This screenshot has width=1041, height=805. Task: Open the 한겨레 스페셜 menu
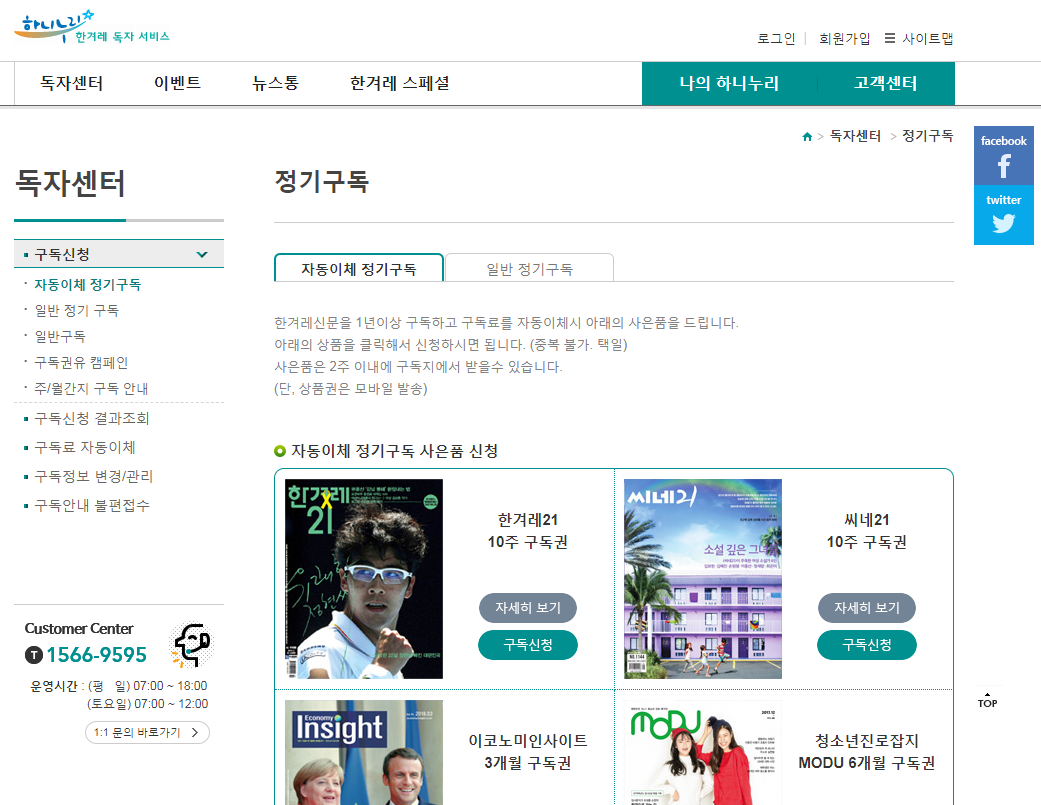point(400,83)
